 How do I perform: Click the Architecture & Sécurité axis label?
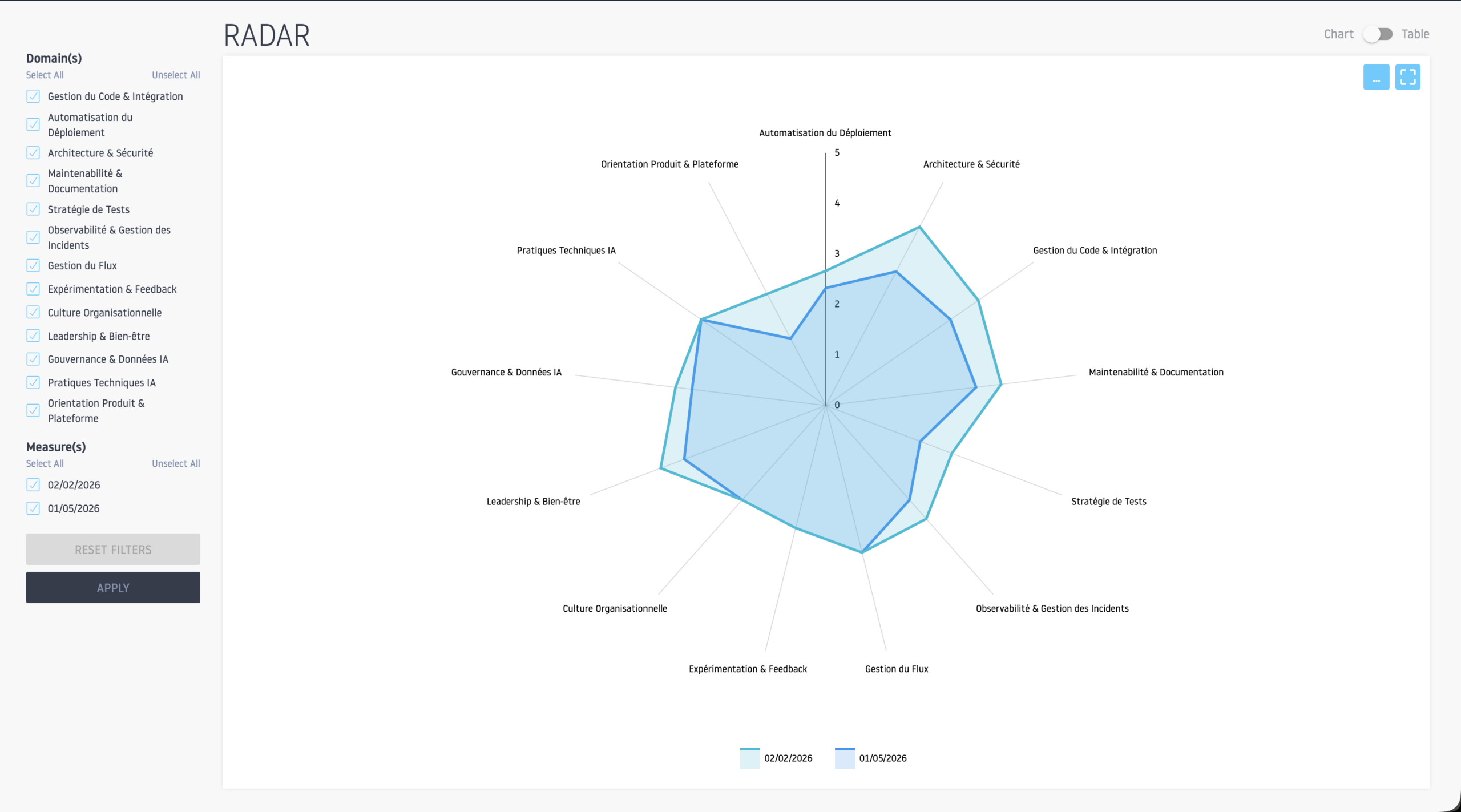(971, 164)
